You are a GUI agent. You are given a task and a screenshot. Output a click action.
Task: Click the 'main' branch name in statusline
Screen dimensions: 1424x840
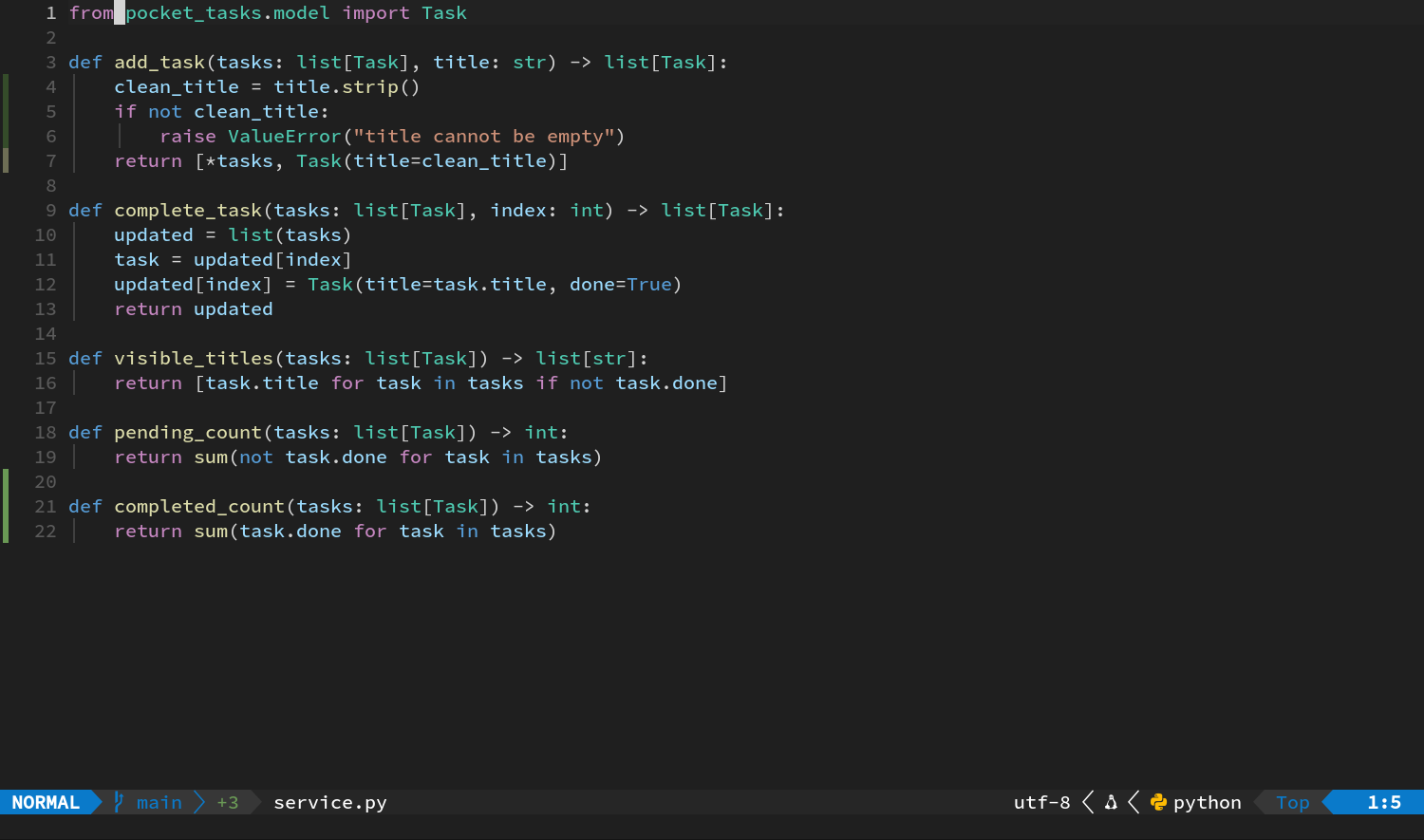159,803
